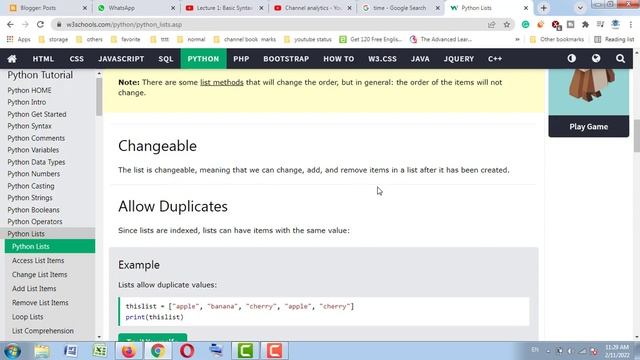The height and width of the screenshot is (360, 640).
Task: Open Remove List Items sidebar link
Action: [x=40, y=303]
